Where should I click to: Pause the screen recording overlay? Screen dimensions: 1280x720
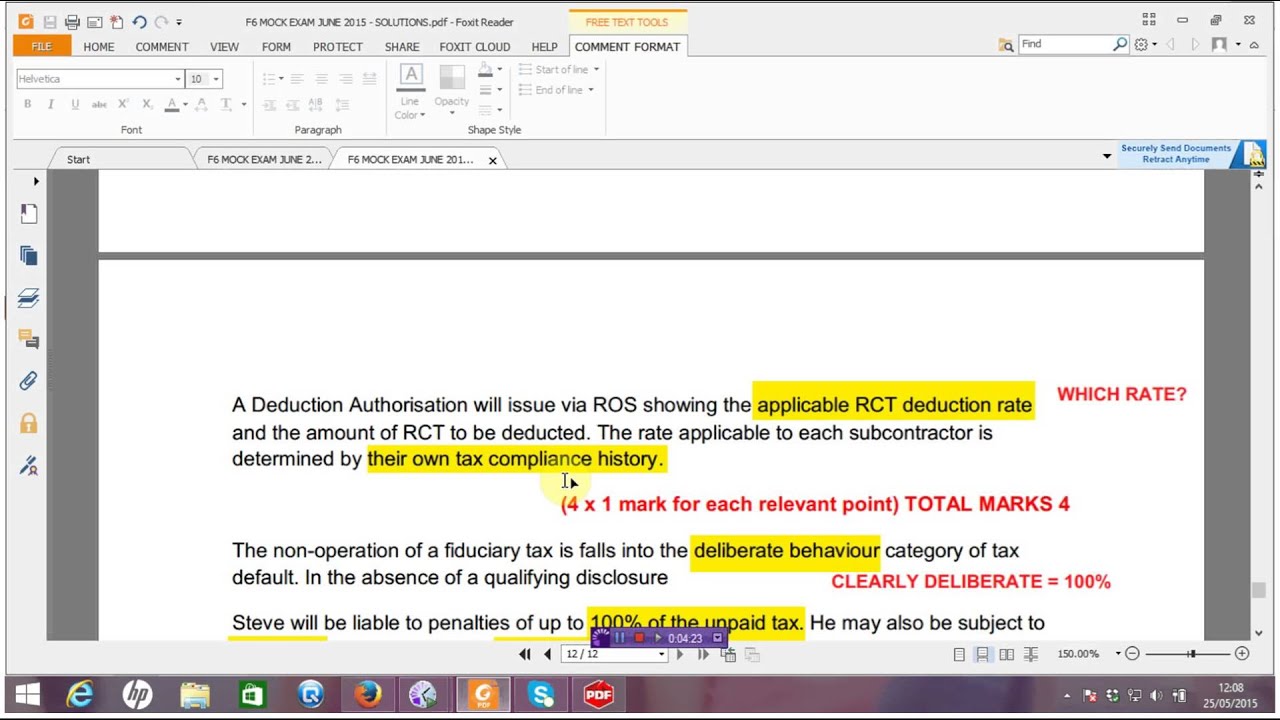pyautogui.click(x=620, y=637)
